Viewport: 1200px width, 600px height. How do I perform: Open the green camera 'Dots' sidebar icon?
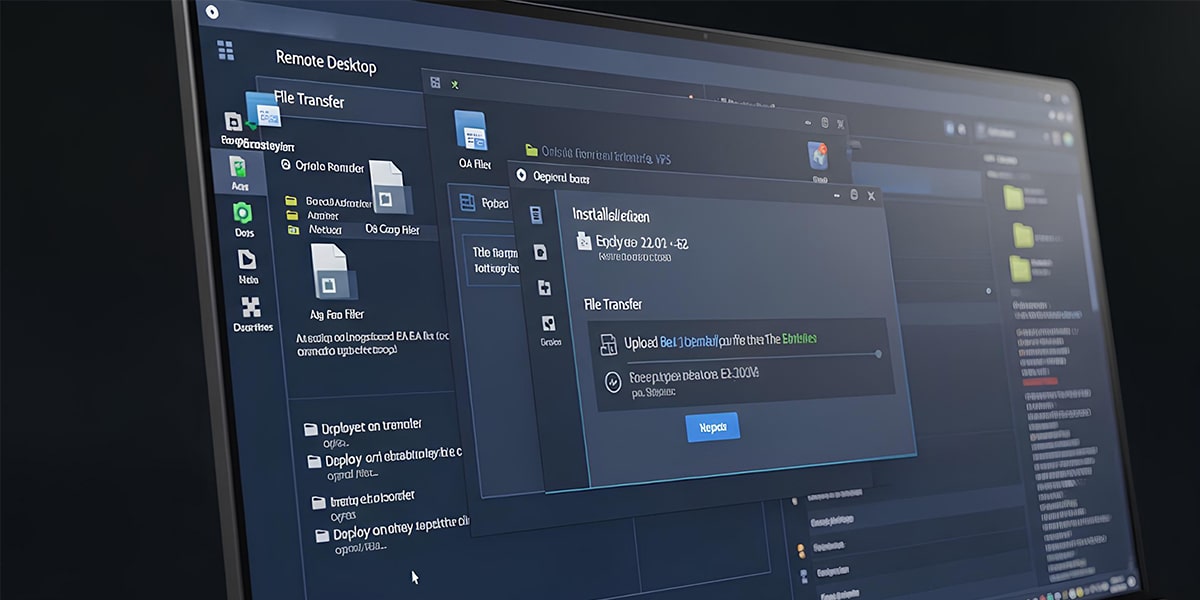click(x=243, y=213)
